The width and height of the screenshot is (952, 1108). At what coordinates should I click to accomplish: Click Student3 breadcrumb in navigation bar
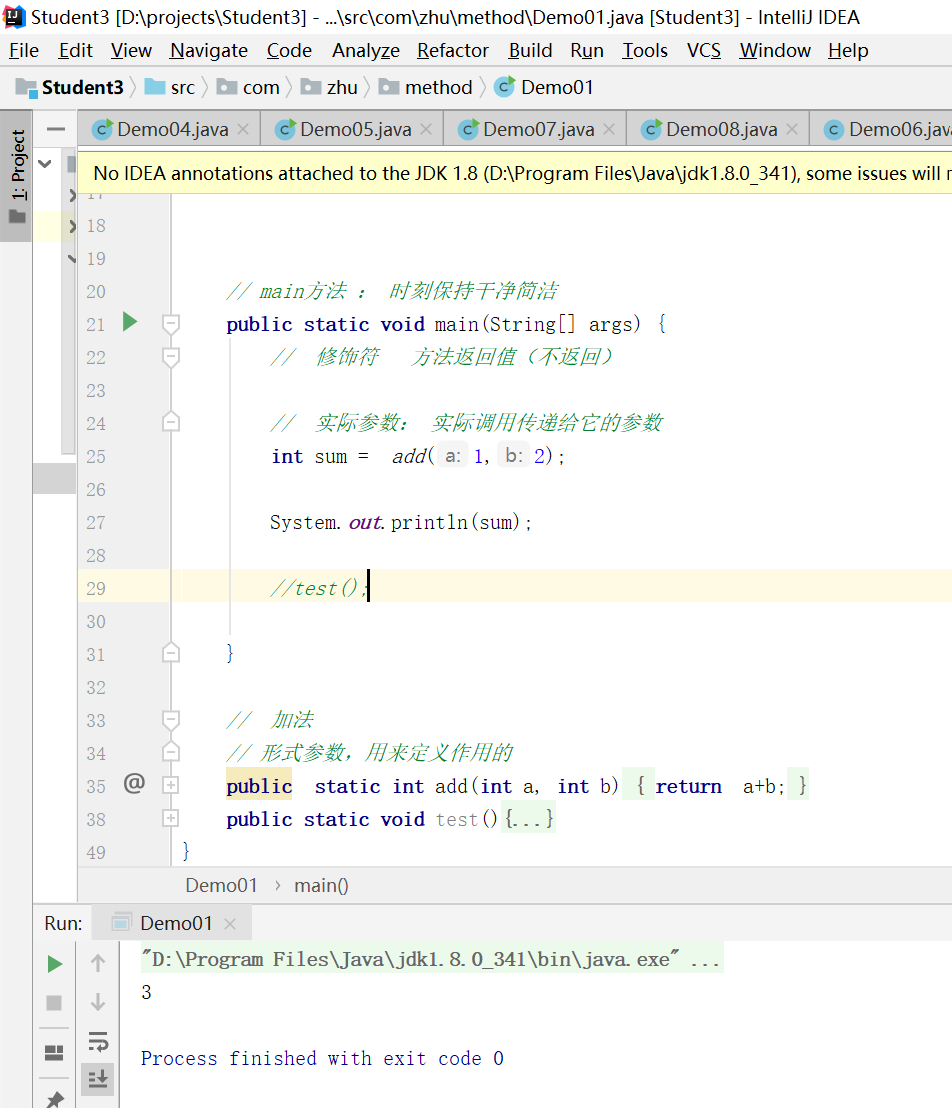click(69, 88)
